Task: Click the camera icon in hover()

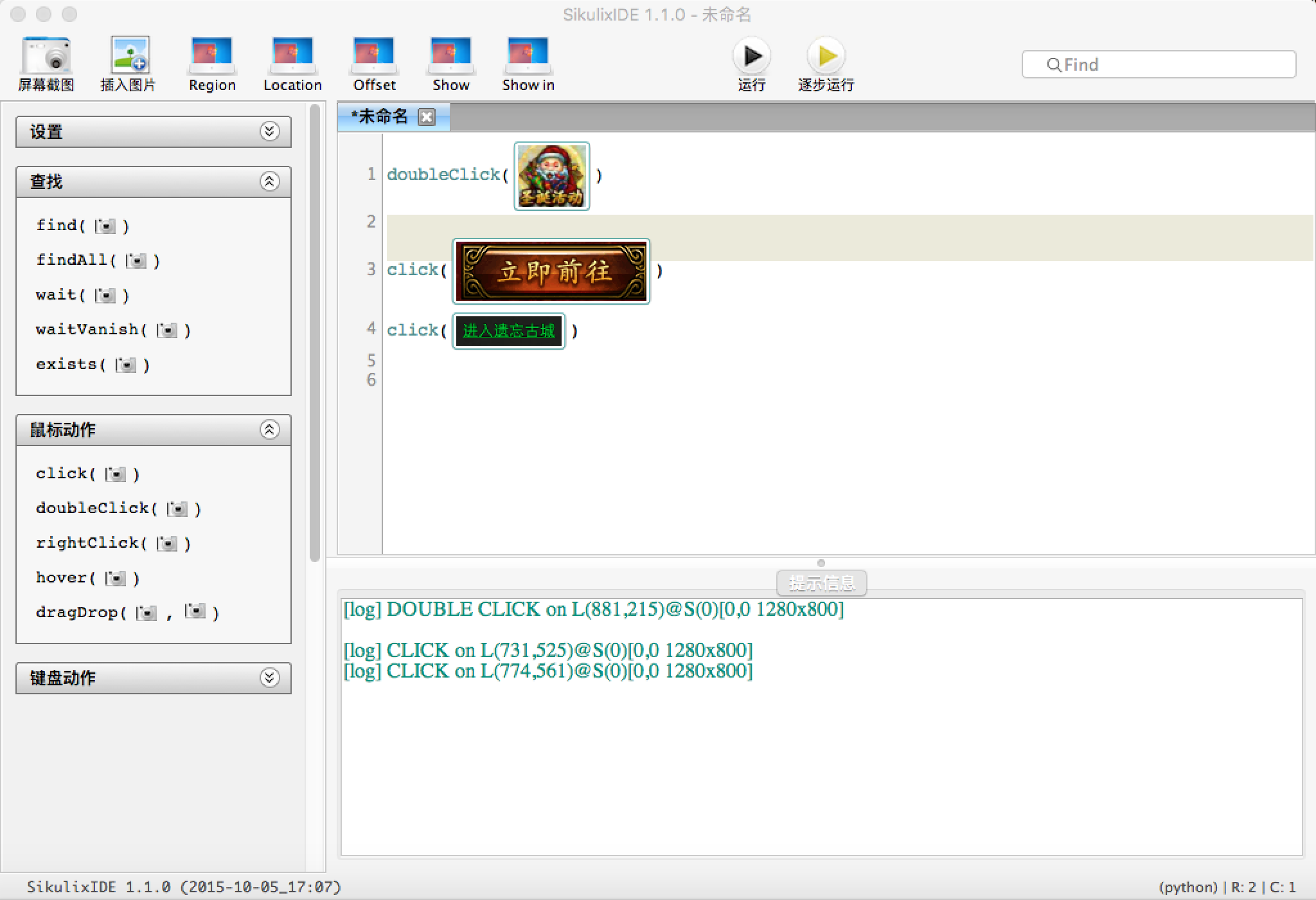Action: click(x=115, y=578)
